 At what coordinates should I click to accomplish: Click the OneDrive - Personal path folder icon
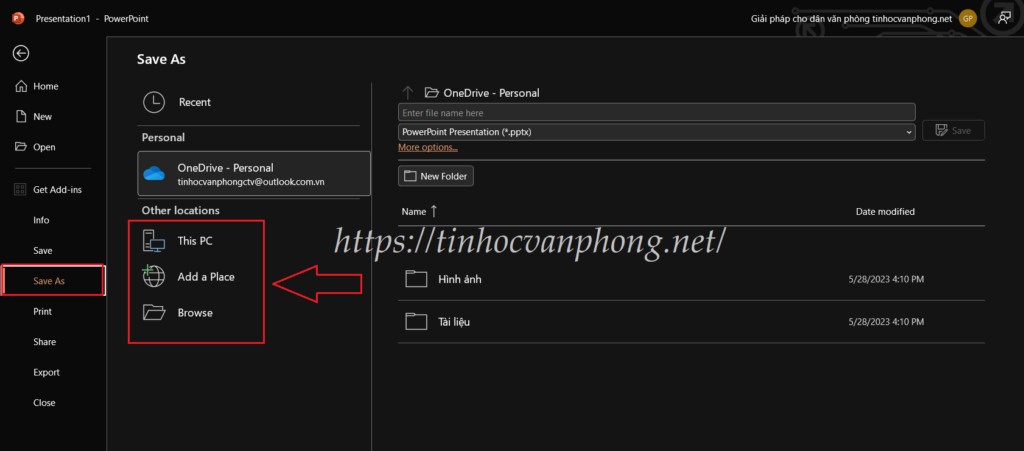(431, 93)
